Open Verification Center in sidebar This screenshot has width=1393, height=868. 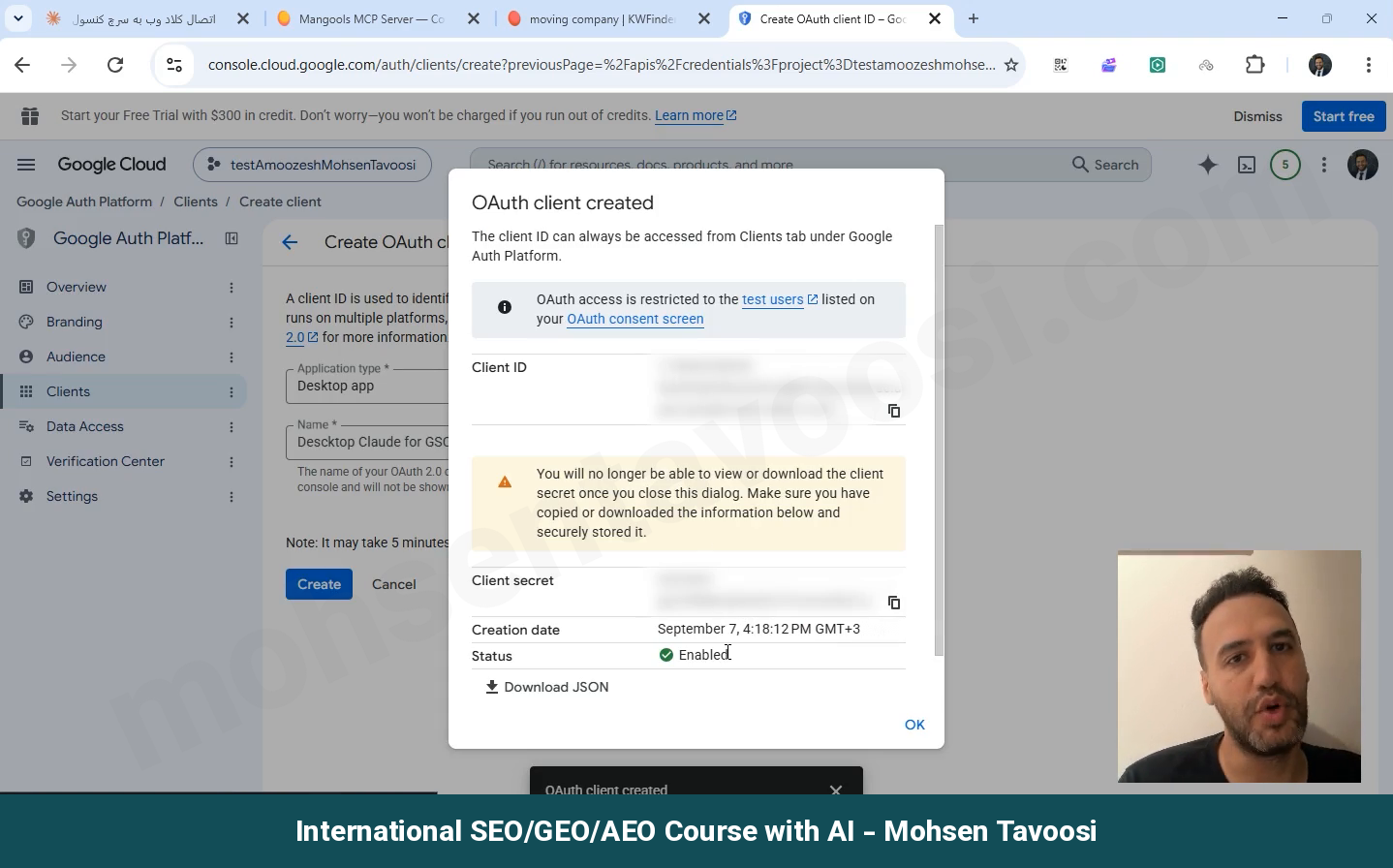tap(106, 461)
